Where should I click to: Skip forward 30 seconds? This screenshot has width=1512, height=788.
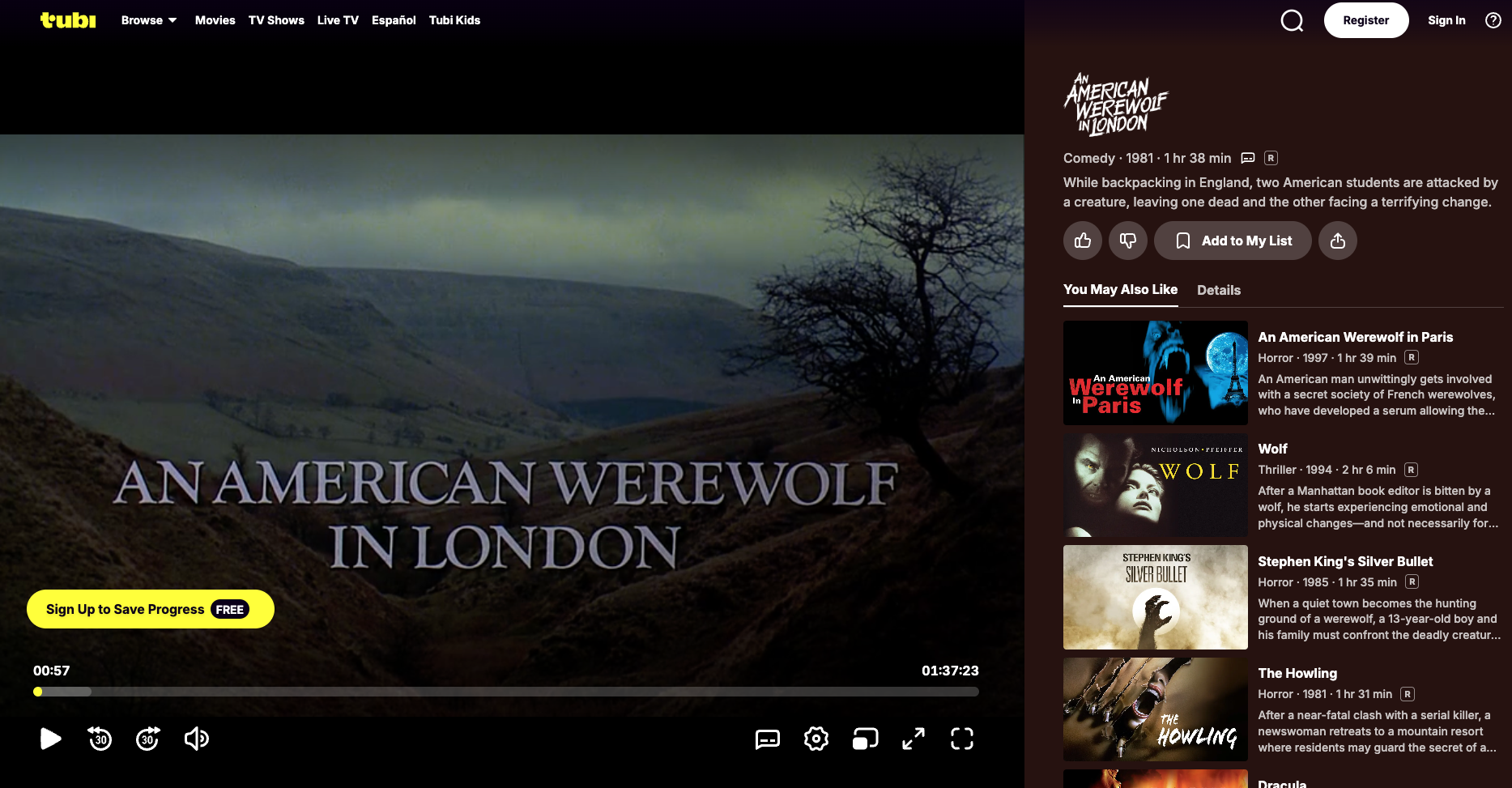[148, 739]
